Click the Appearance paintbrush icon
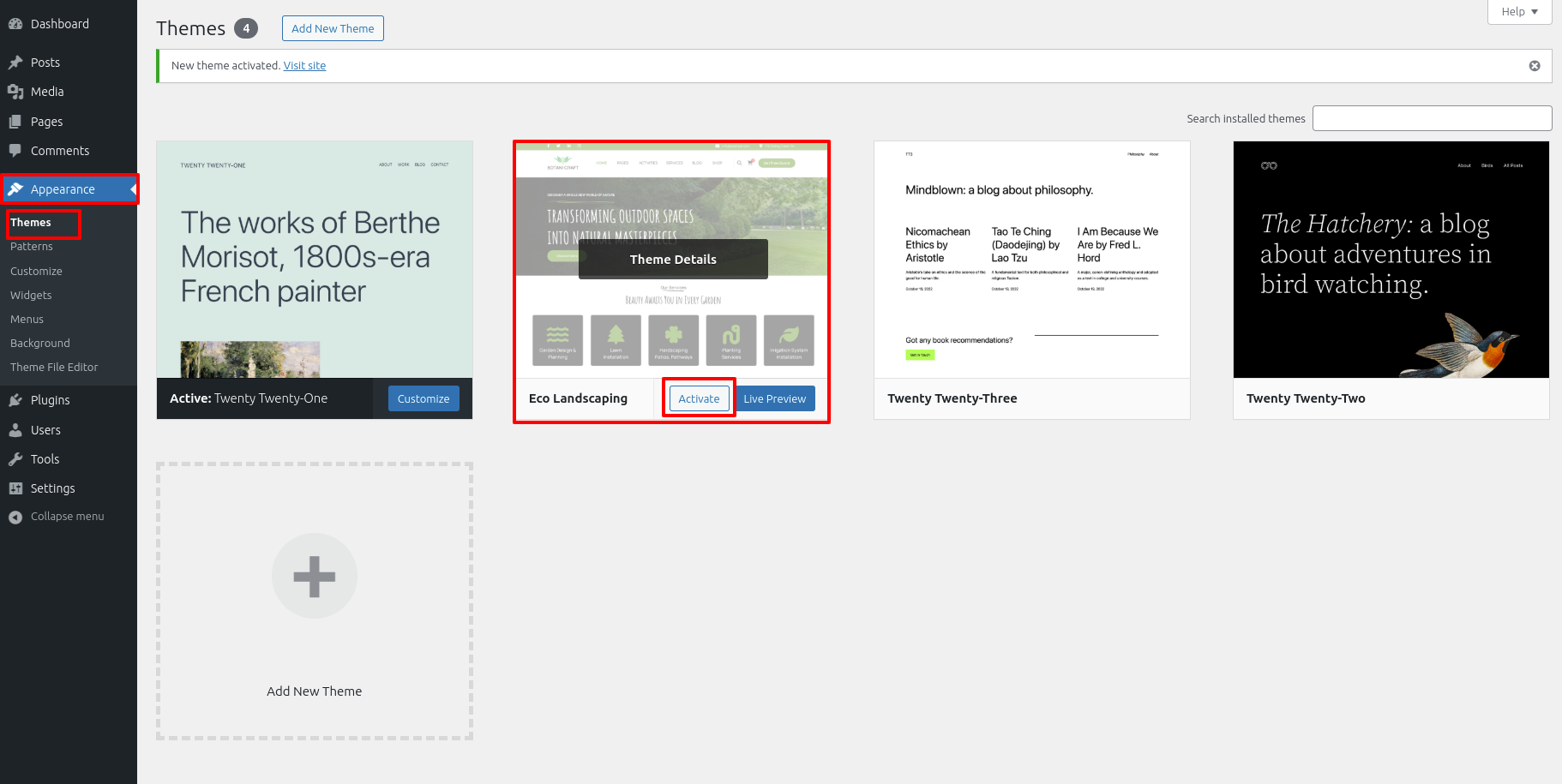Image resolution: width=1562 pixels, height=784 pixels. [x=15, y=189]
